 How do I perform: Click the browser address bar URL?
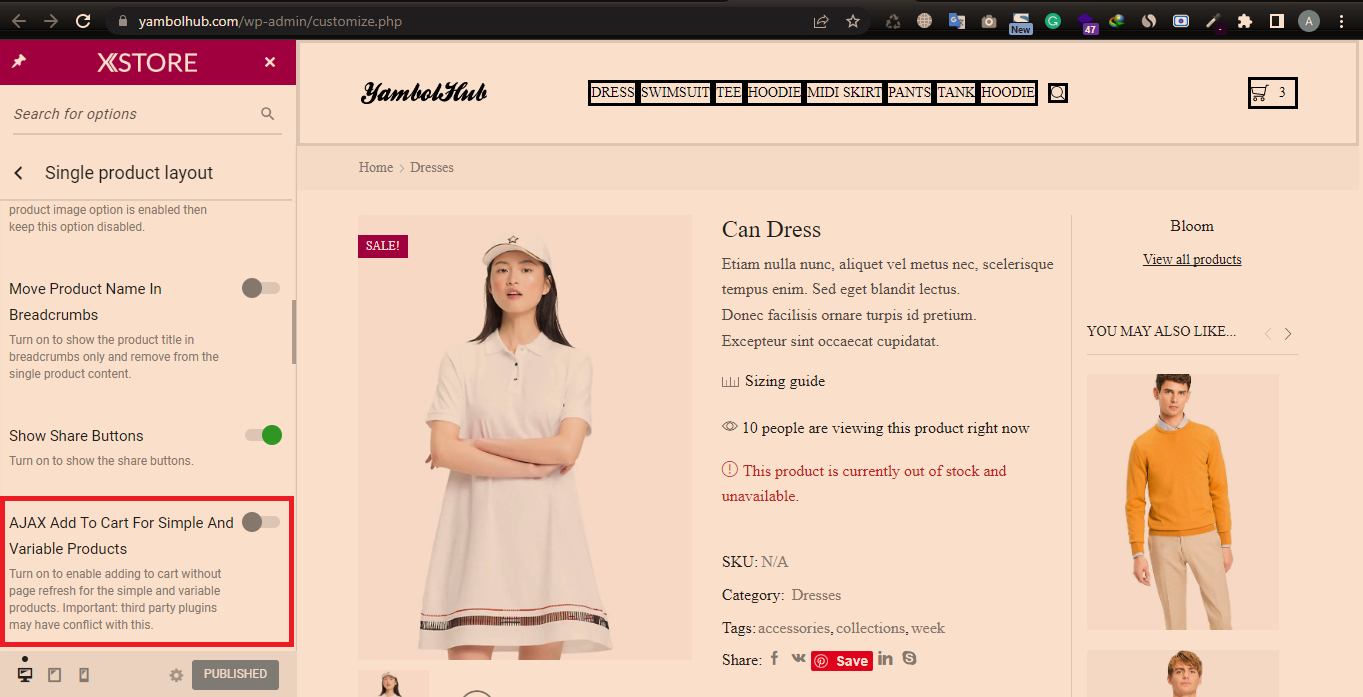coord(270,21)
